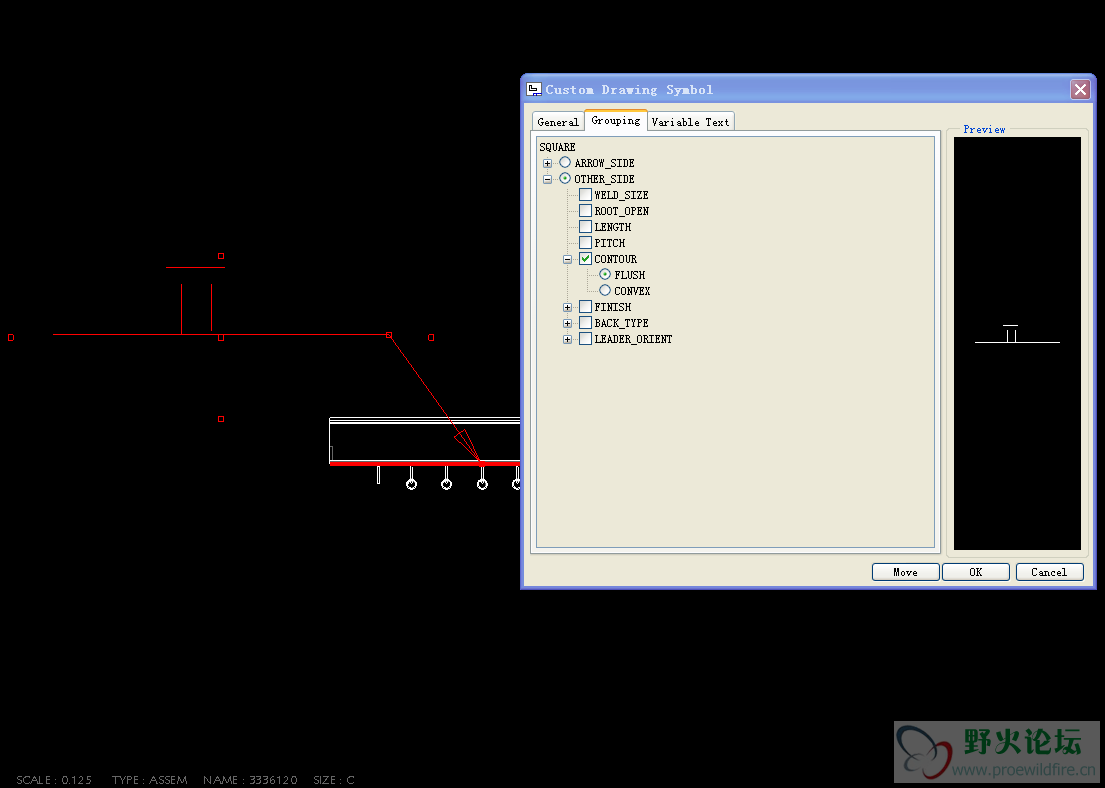The image size is (1105, 788).
Task: Choose the FLUSH contour option
Action: pos(605,275)
